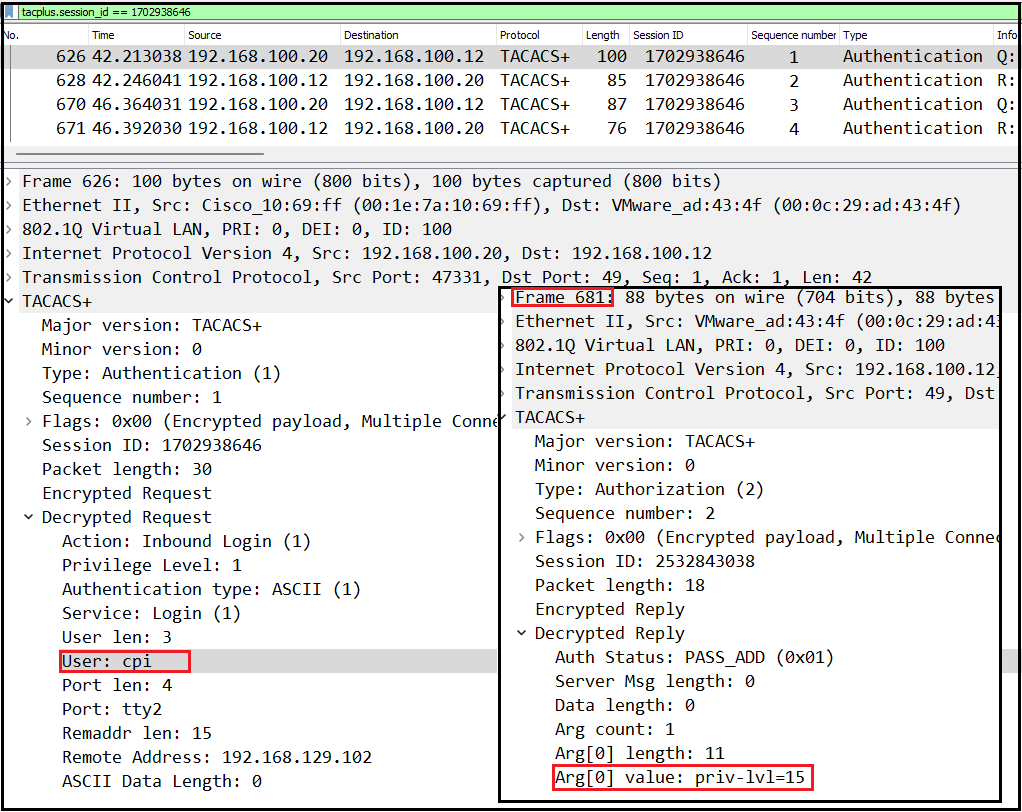Click the display filter bookmark icon
This screenshot has height=812, width=1022.
(11, 11)
